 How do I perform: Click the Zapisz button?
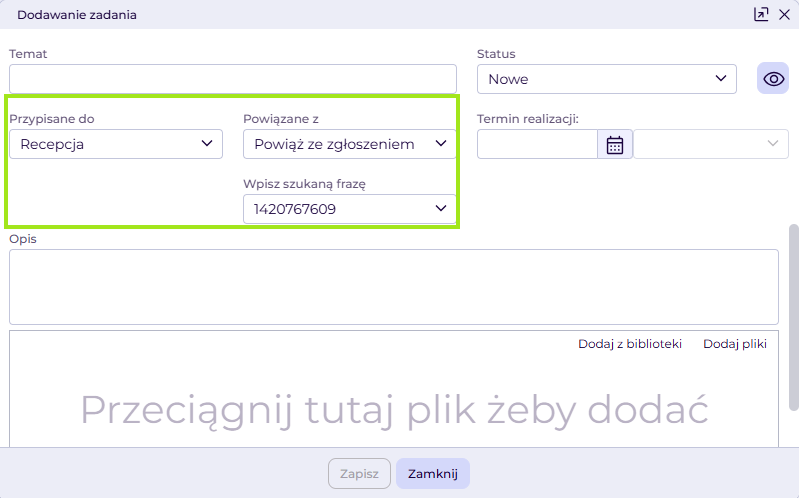tap(359, 474)
